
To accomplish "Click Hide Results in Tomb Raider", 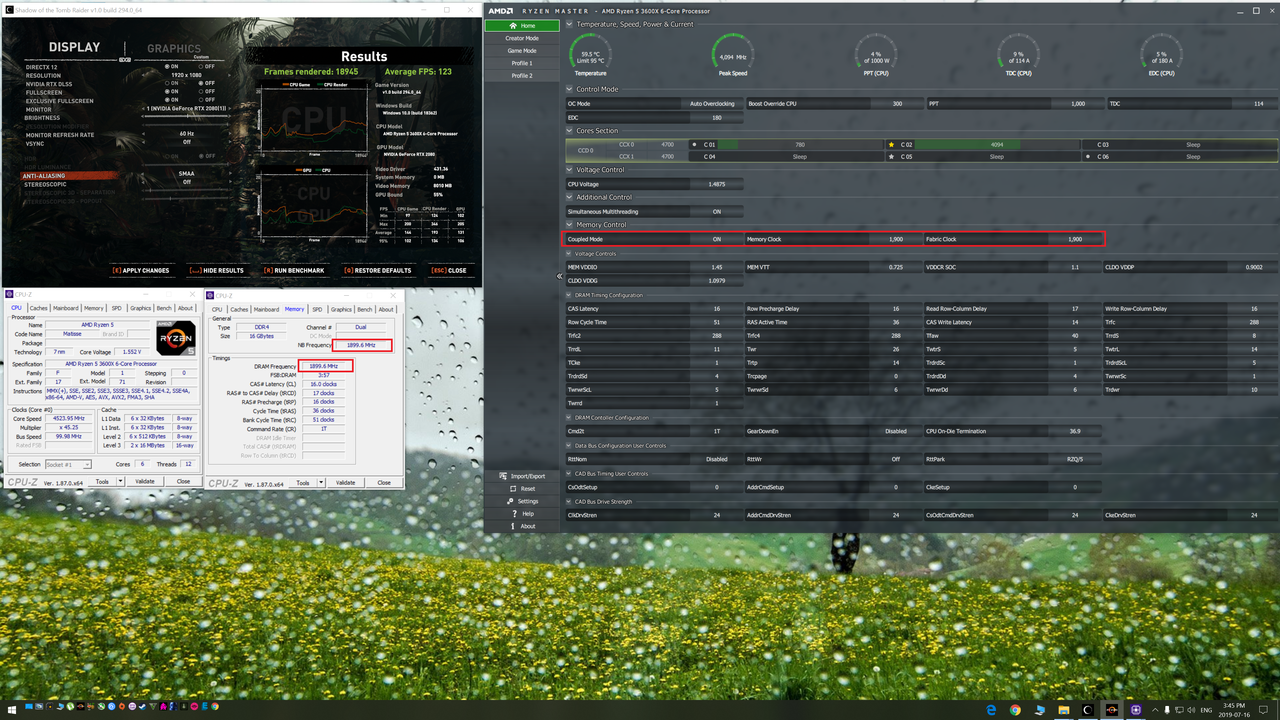I will pyautogui.click(x=216, y=270).
